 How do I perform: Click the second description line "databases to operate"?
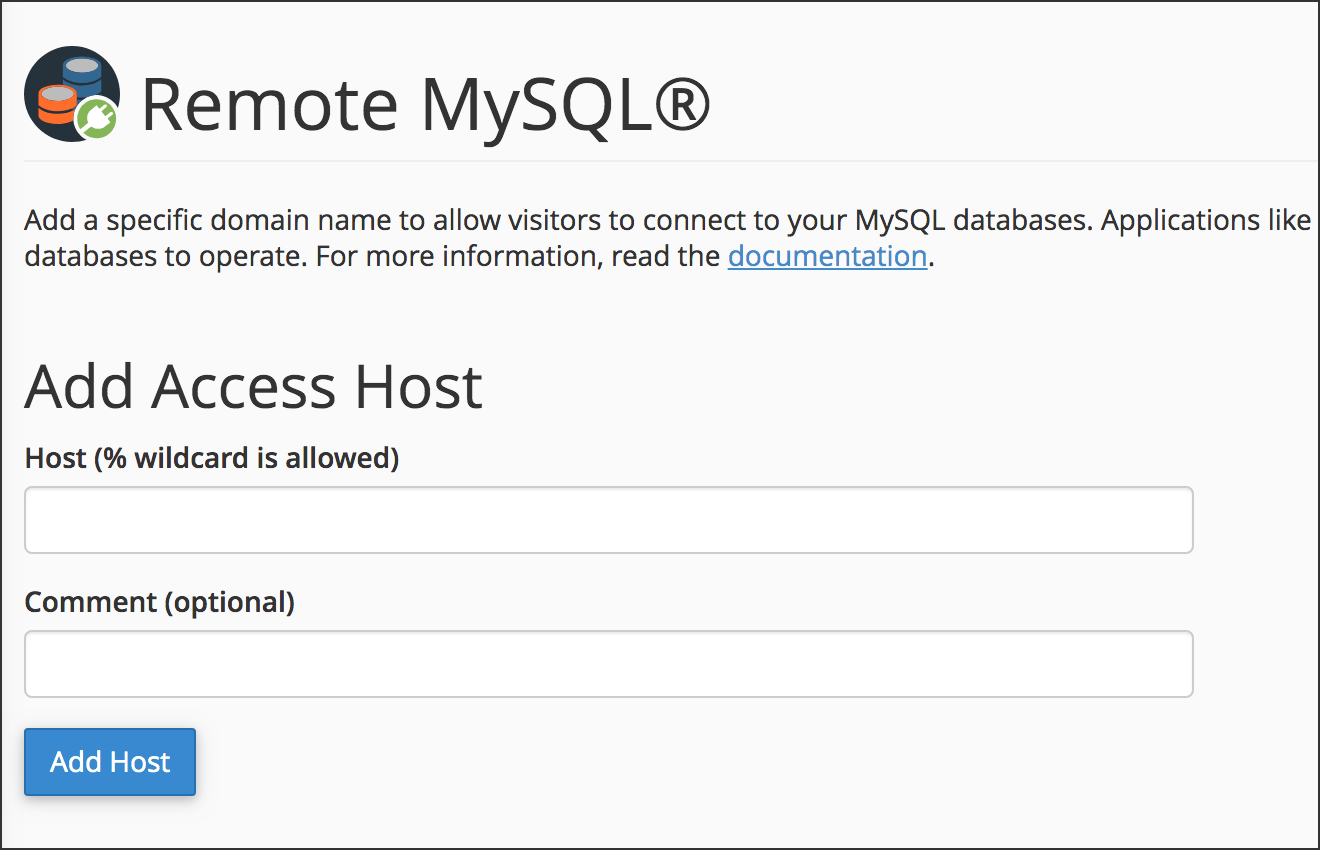pos(166,257)
